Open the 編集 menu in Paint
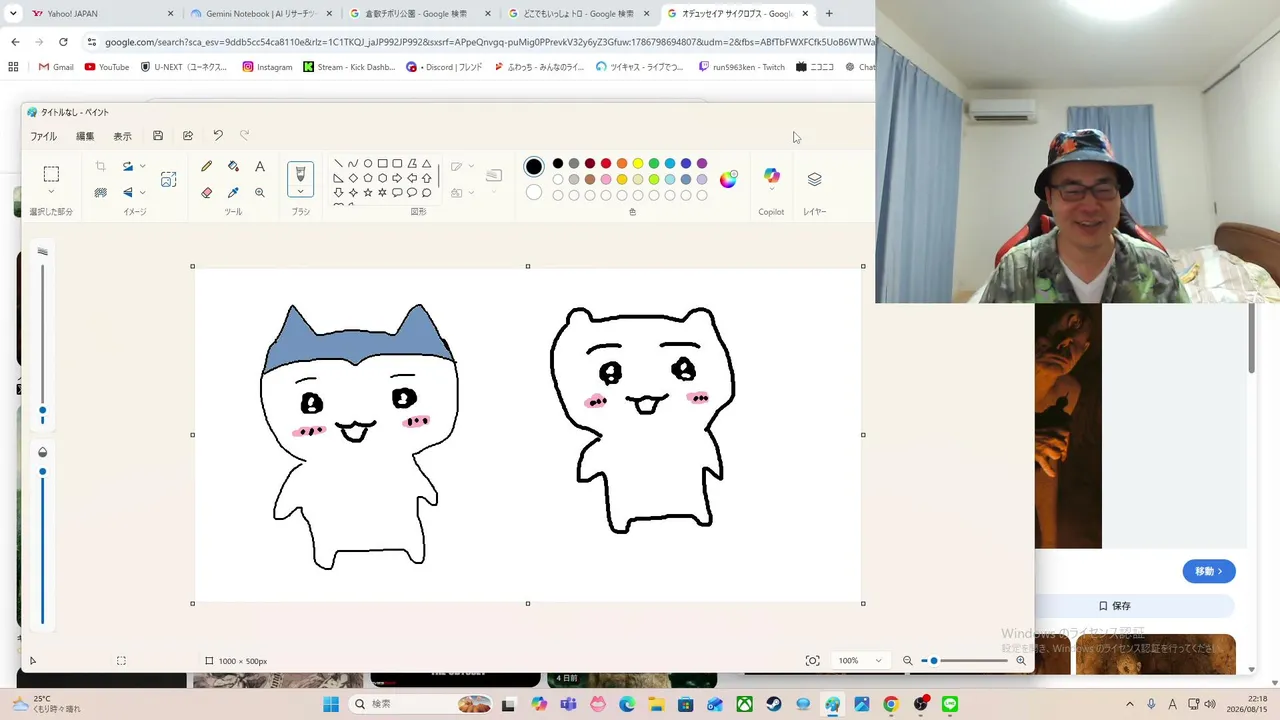 click(x=85, y=136)
